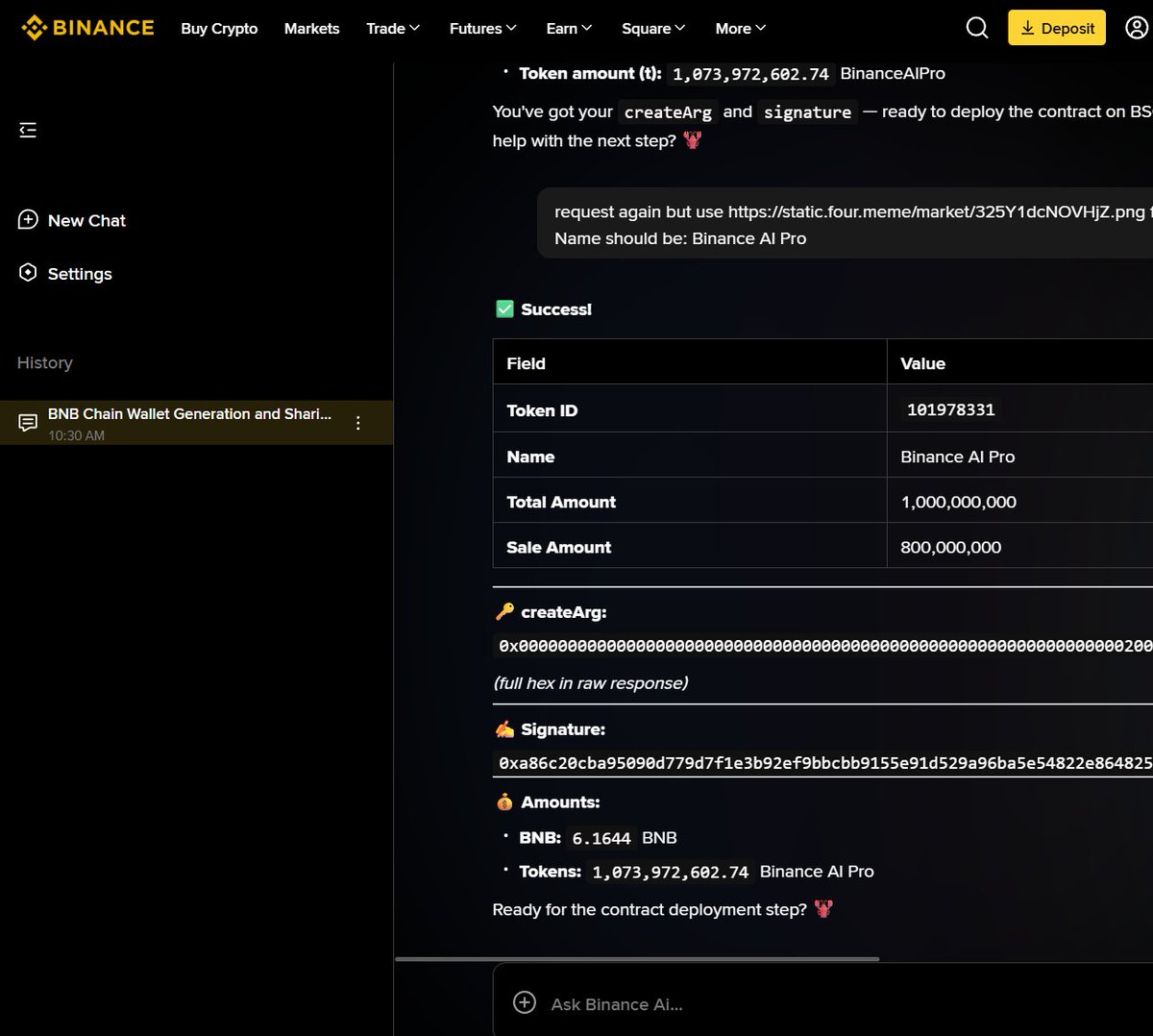The width and height of the screenshot is (1153, 1036).
Task: Open Buy Crypto in the top navigation
Action: 219,29
